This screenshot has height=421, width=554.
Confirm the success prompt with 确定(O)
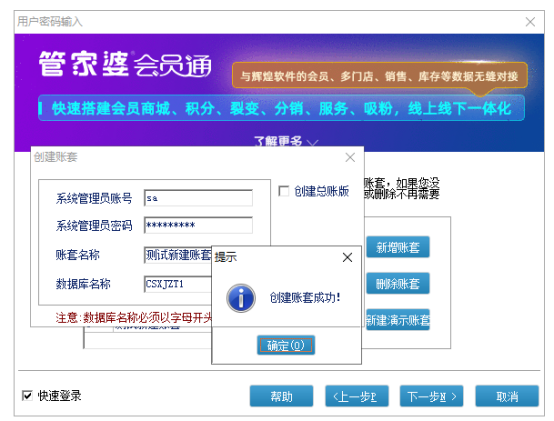coord(286,345)
